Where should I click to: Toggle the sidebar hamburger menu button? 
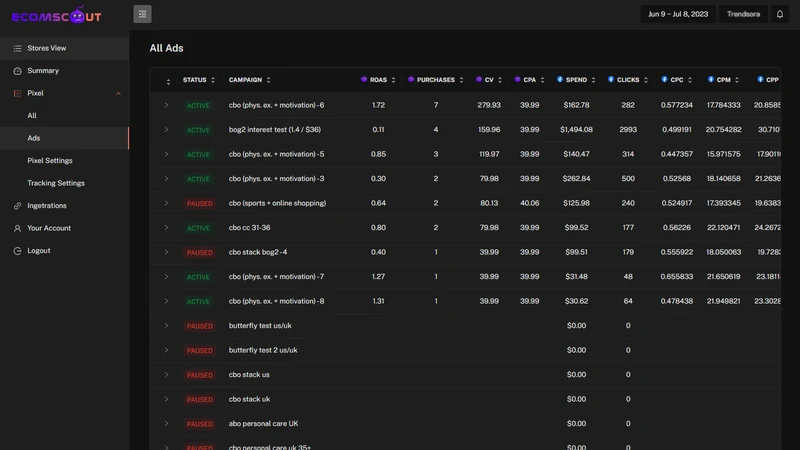click(142, 14)
